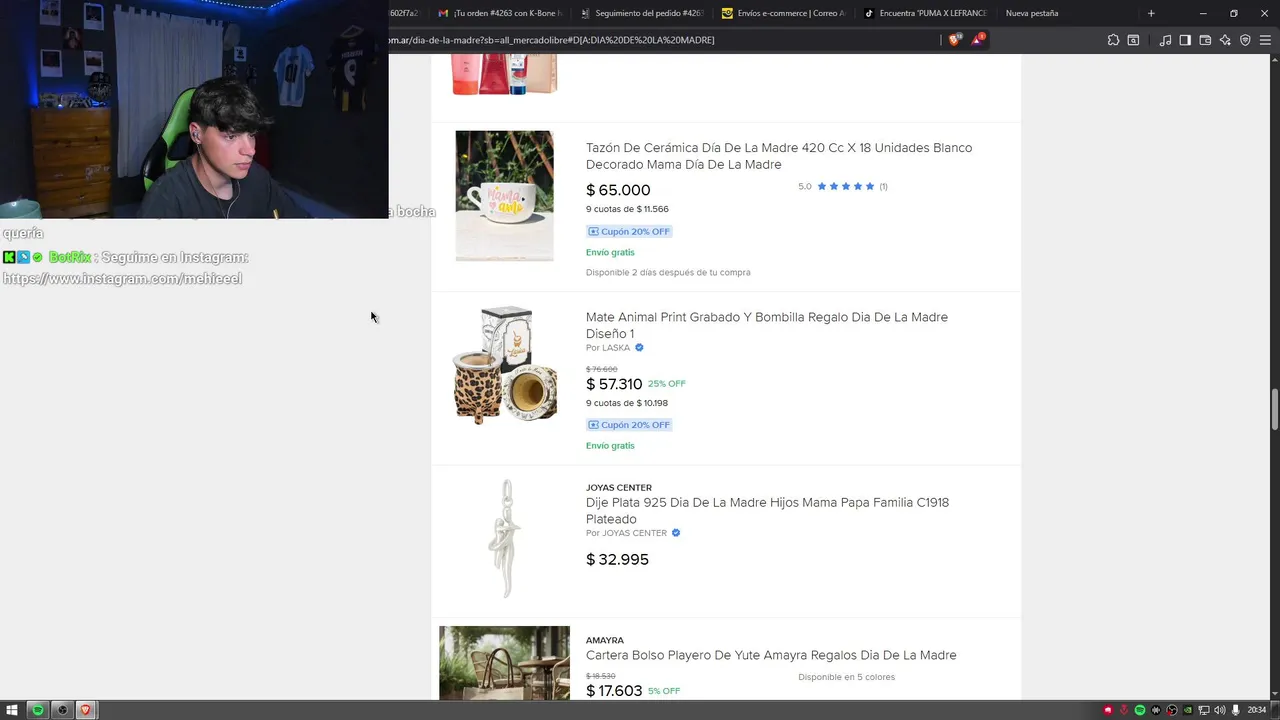This screenshot has width=1280, height=720.
Task: Click the yute beach bag thumbnail
Action: pyautogui.click(x=504, y=663)
